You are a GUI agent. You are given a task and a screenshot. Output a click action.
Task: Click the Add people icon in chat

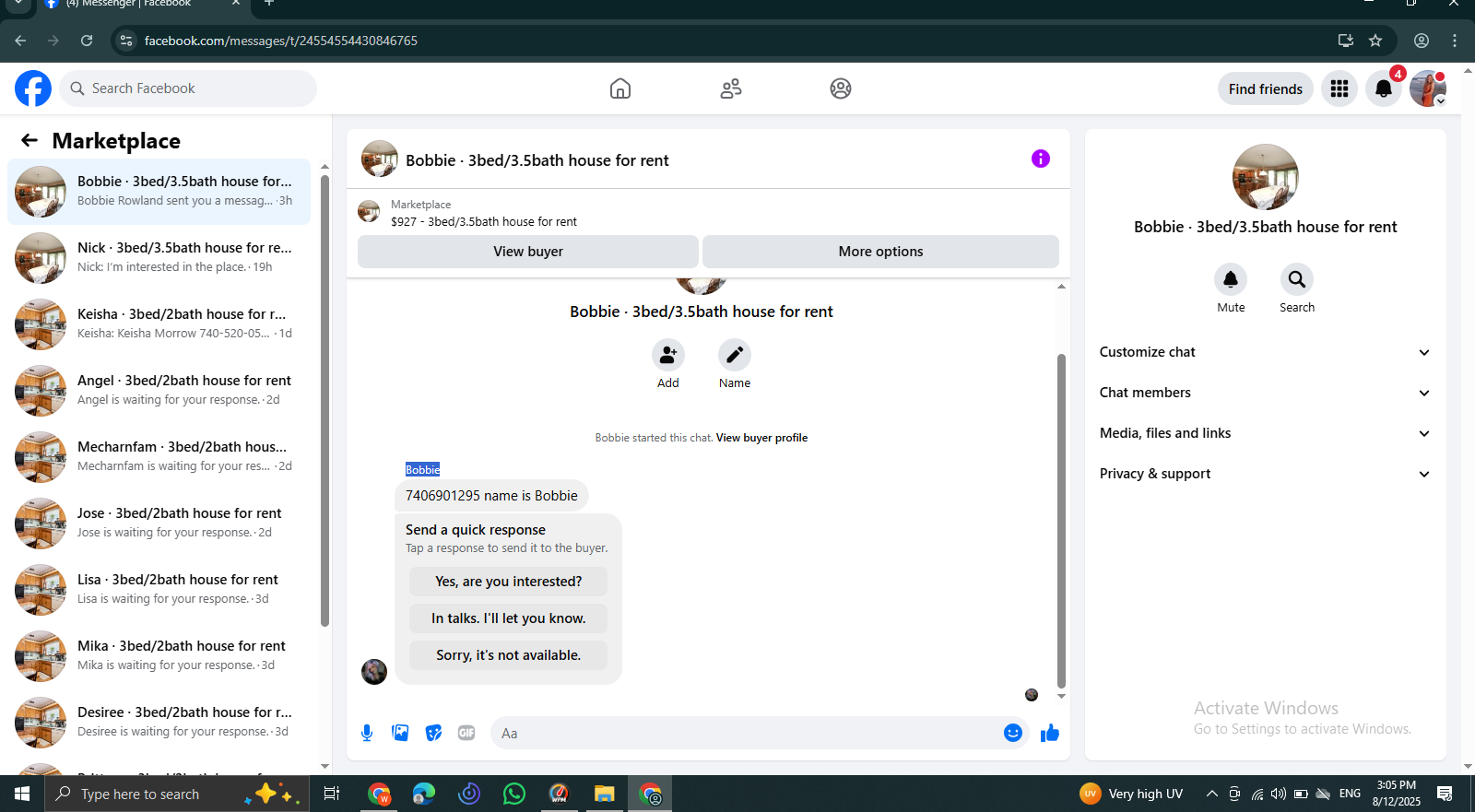(x=668, y=355)
